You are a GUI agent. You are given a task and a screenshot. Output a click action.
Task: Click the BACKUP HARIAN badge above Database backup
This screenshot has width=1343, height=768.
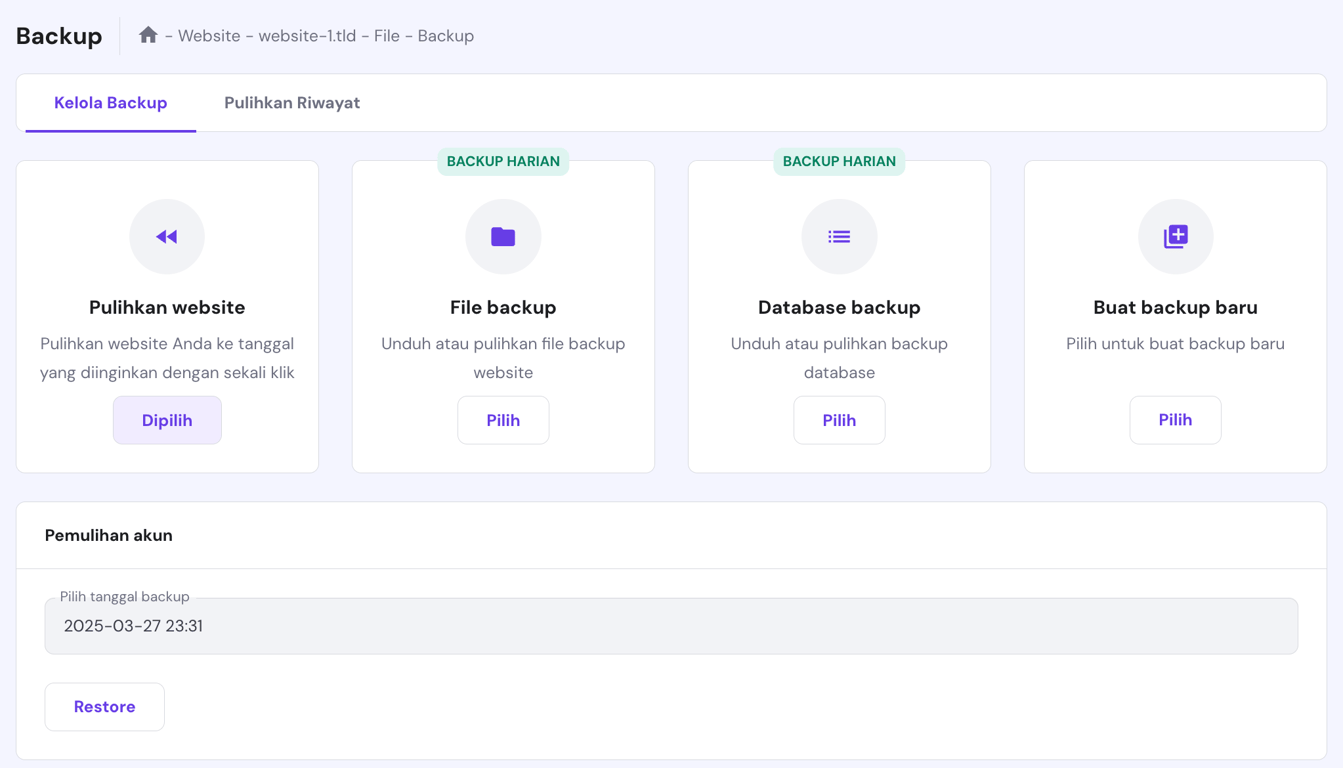839,161
